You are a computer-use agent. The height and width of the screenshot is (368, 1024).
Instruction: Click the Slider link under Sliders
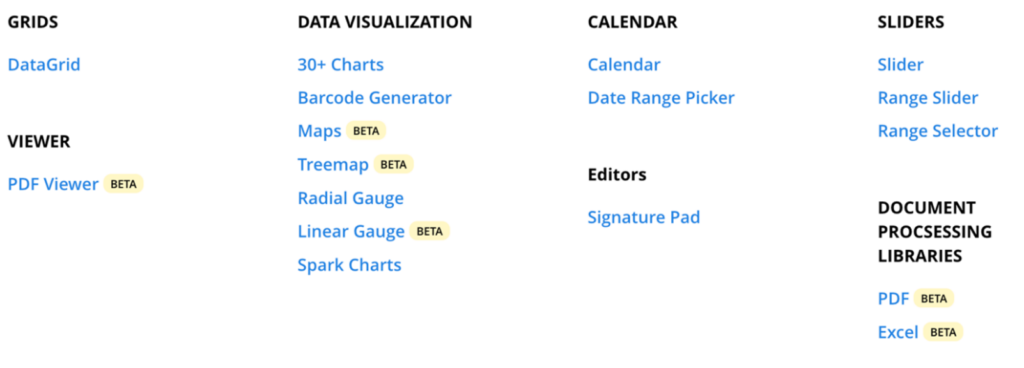coord(901,65)
